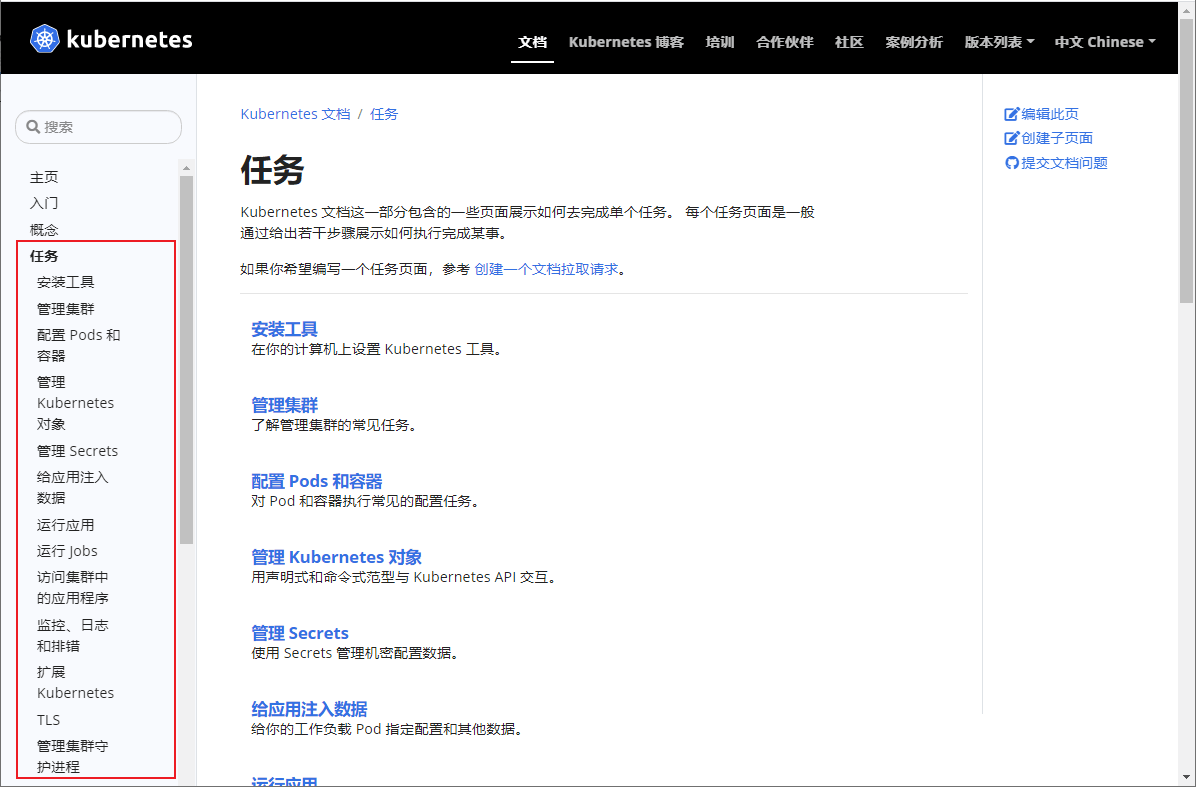Open the 提交文档问题 link

pos(1064,162)
